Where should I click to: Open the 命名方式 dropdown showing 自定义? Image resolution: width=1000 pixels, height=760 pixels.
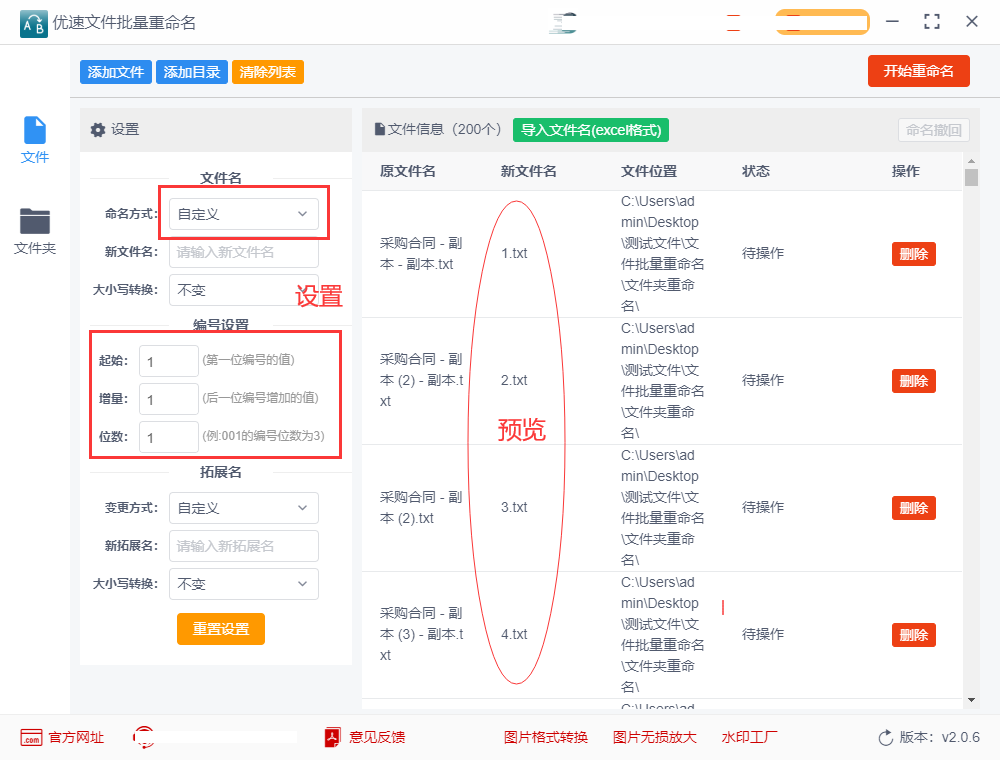pos(243,213)
